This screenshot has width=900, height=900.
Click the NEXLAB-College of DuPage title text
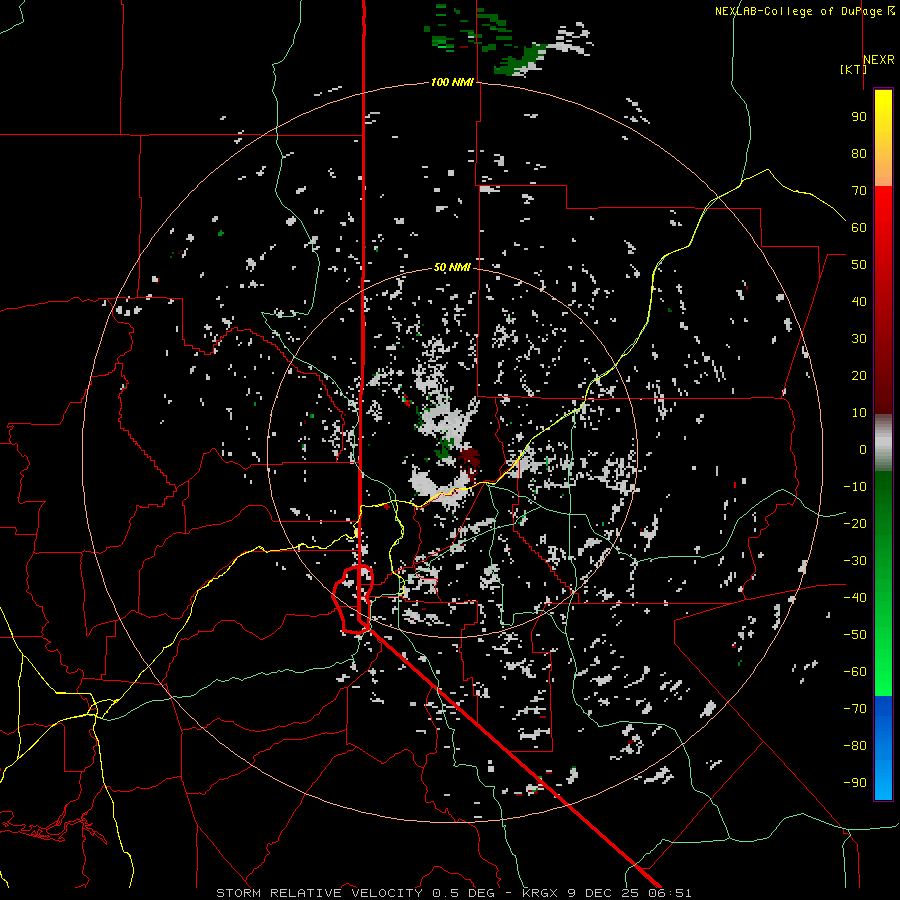(804, 11)
